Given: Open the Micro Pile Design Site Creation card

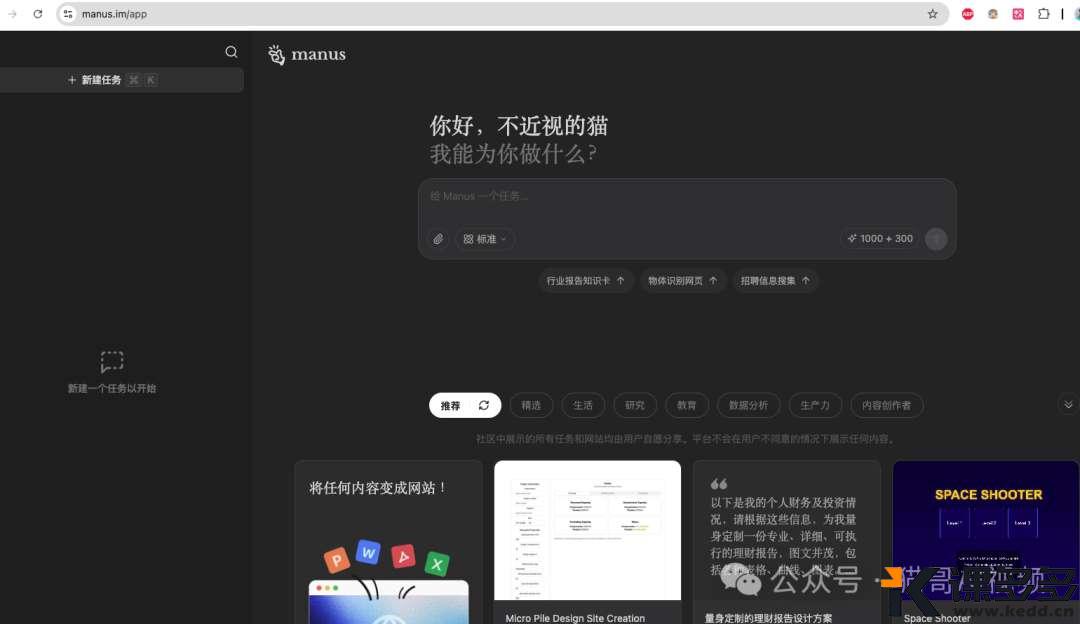Looking at the screenshot, I should (588, 542).
